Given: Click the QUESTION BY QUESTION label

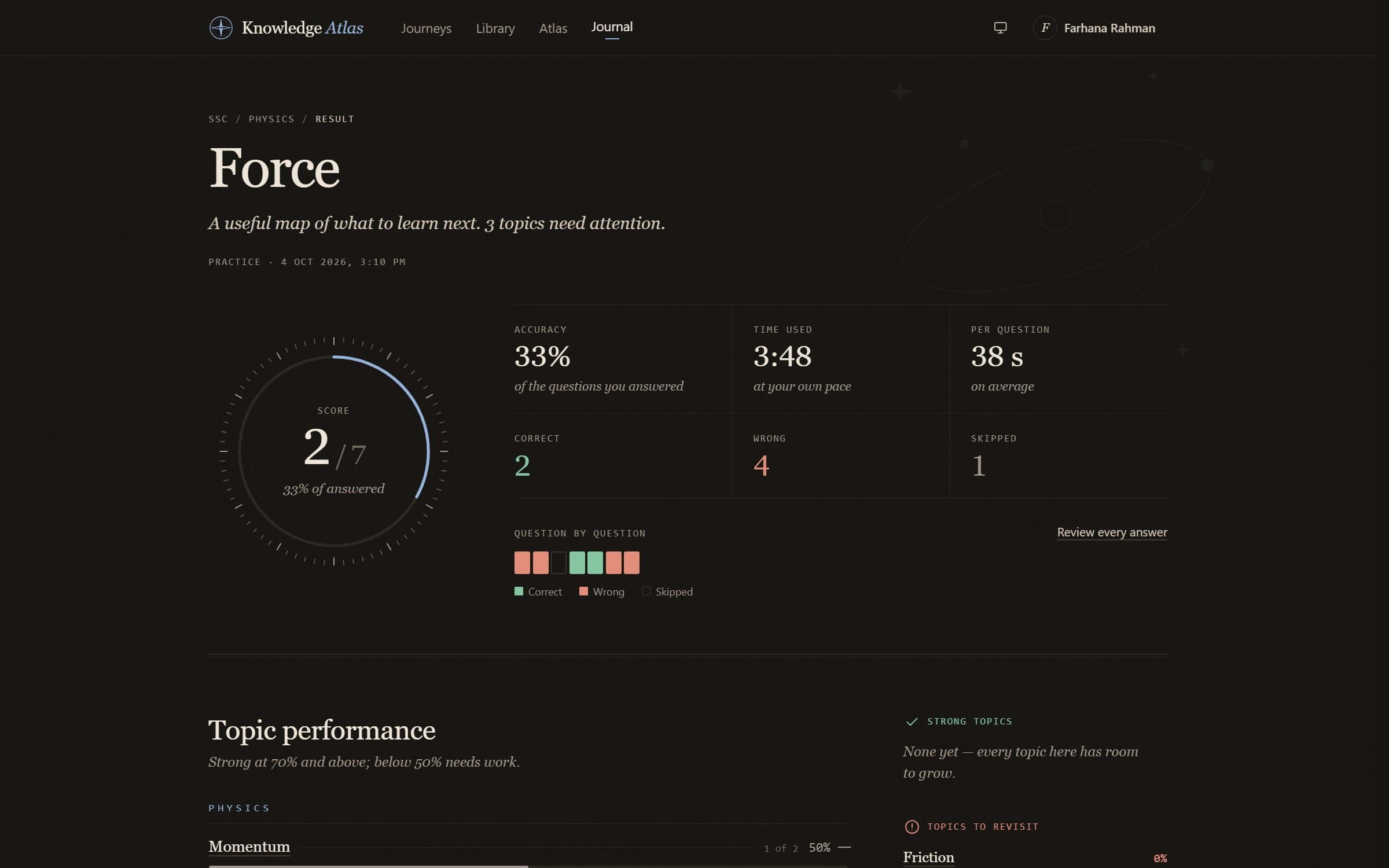Looking at the screenshot, I should pyautogui.click(x=580, y=534).
